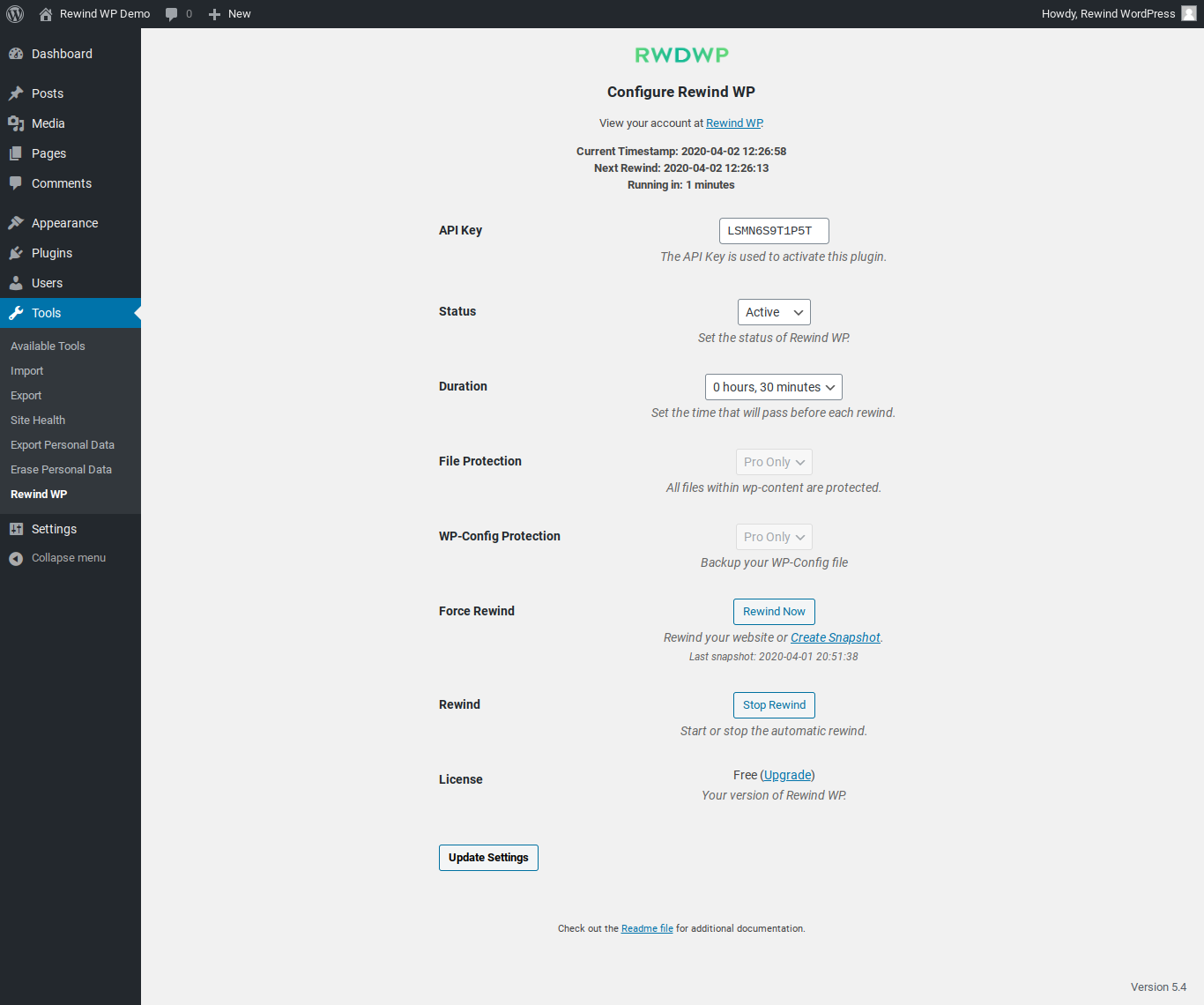Click the Pages icon in sidebar
1204x1005 pixels.
[x=16, y=153]
